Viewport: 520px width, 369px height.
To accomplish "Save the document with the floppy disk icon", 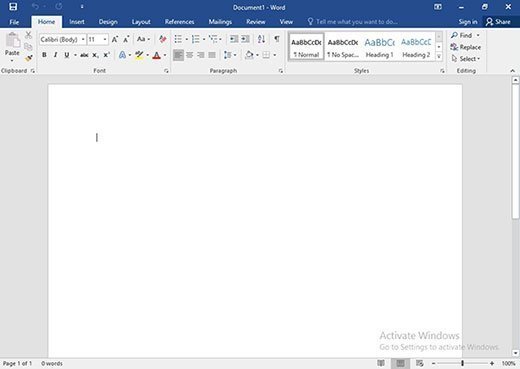I will [x=13, y=7].
